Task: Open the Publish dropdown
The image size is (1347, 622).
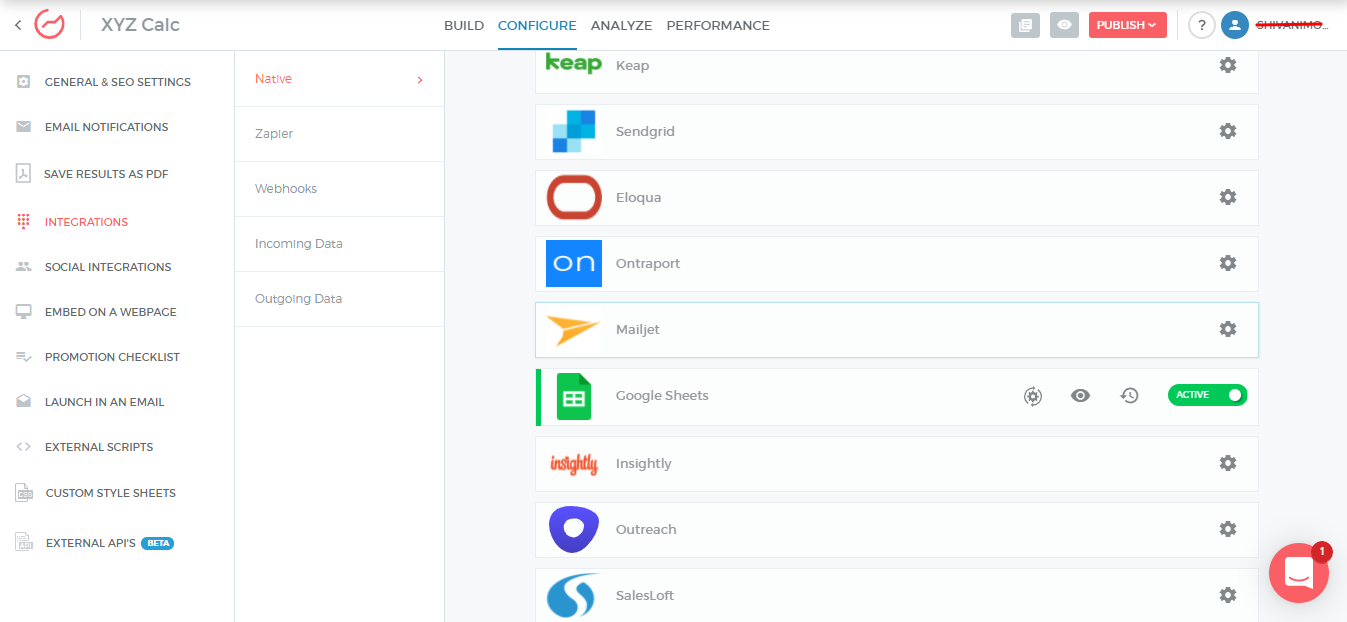Action: pyautogui.click(x=1128, y=25)
